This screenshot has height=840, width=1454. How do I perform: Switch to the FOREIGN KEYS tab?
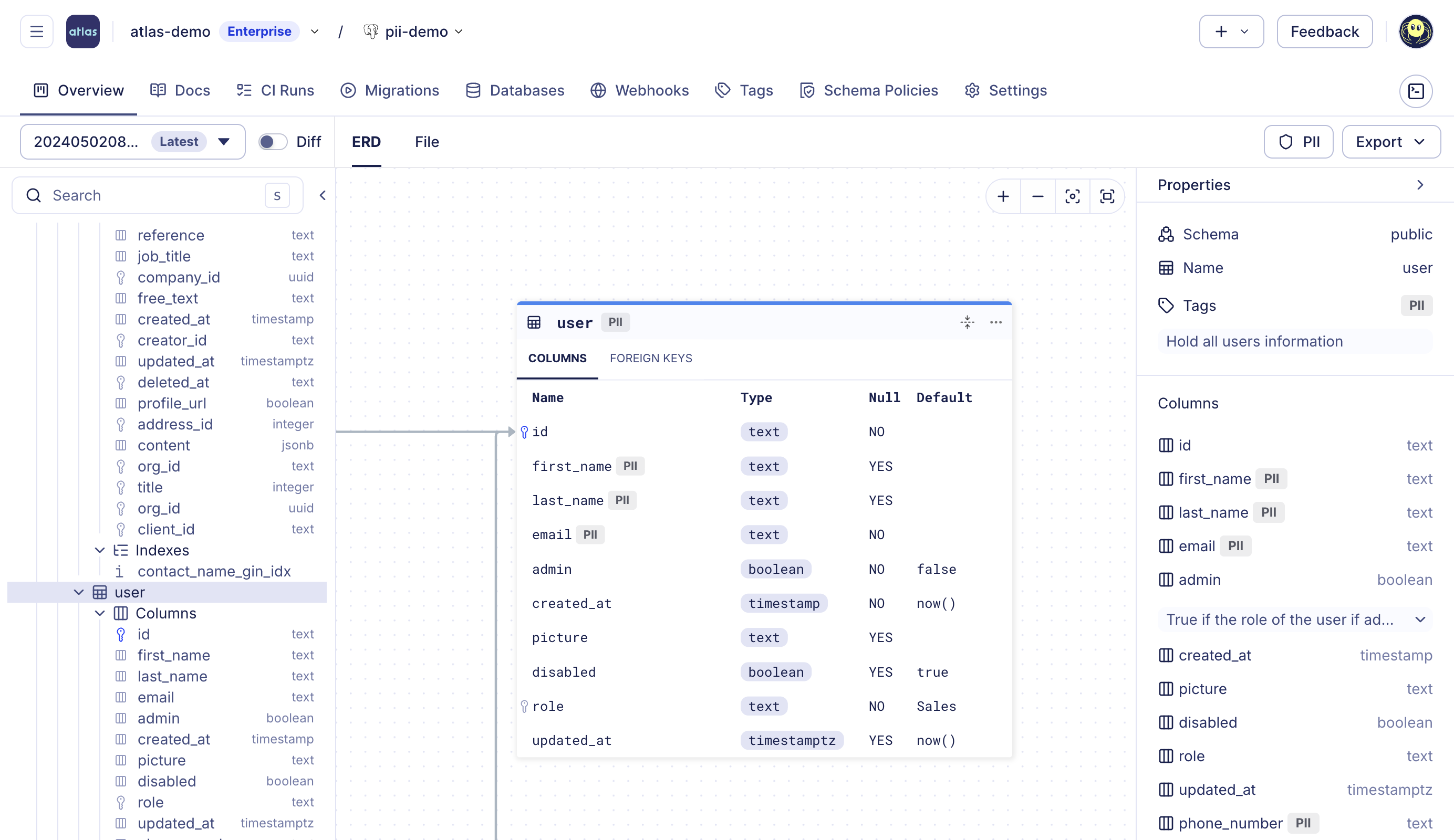(x=651, y=358)
